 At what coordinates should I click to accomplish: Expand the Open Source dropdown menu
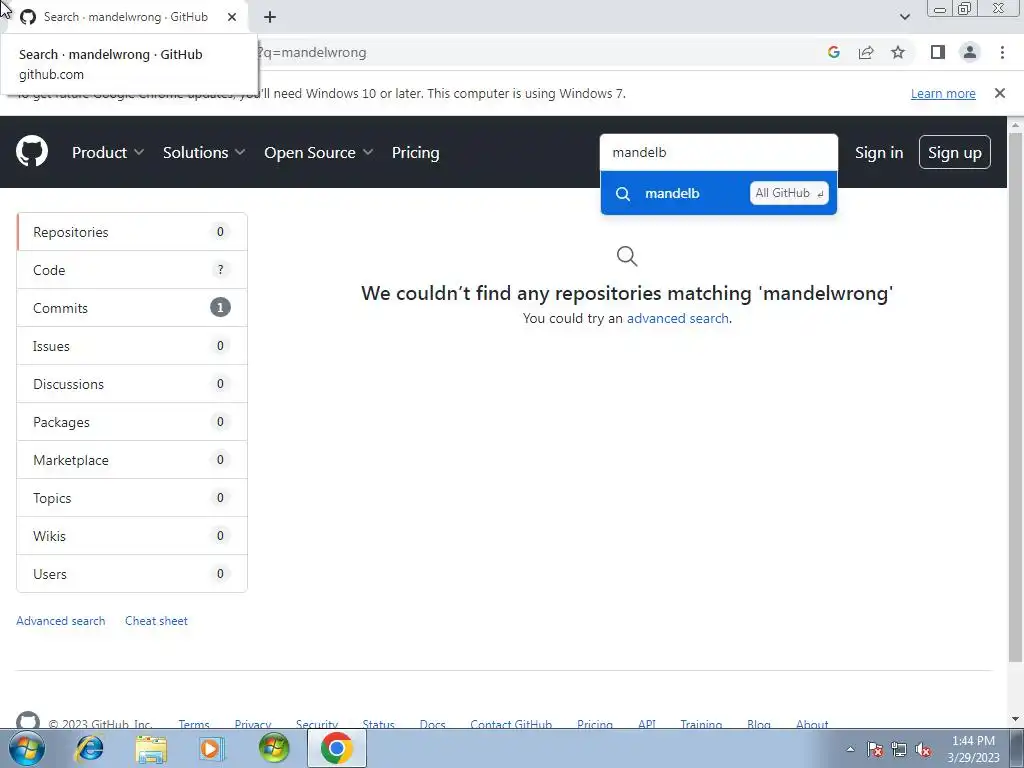pos(319,152)
